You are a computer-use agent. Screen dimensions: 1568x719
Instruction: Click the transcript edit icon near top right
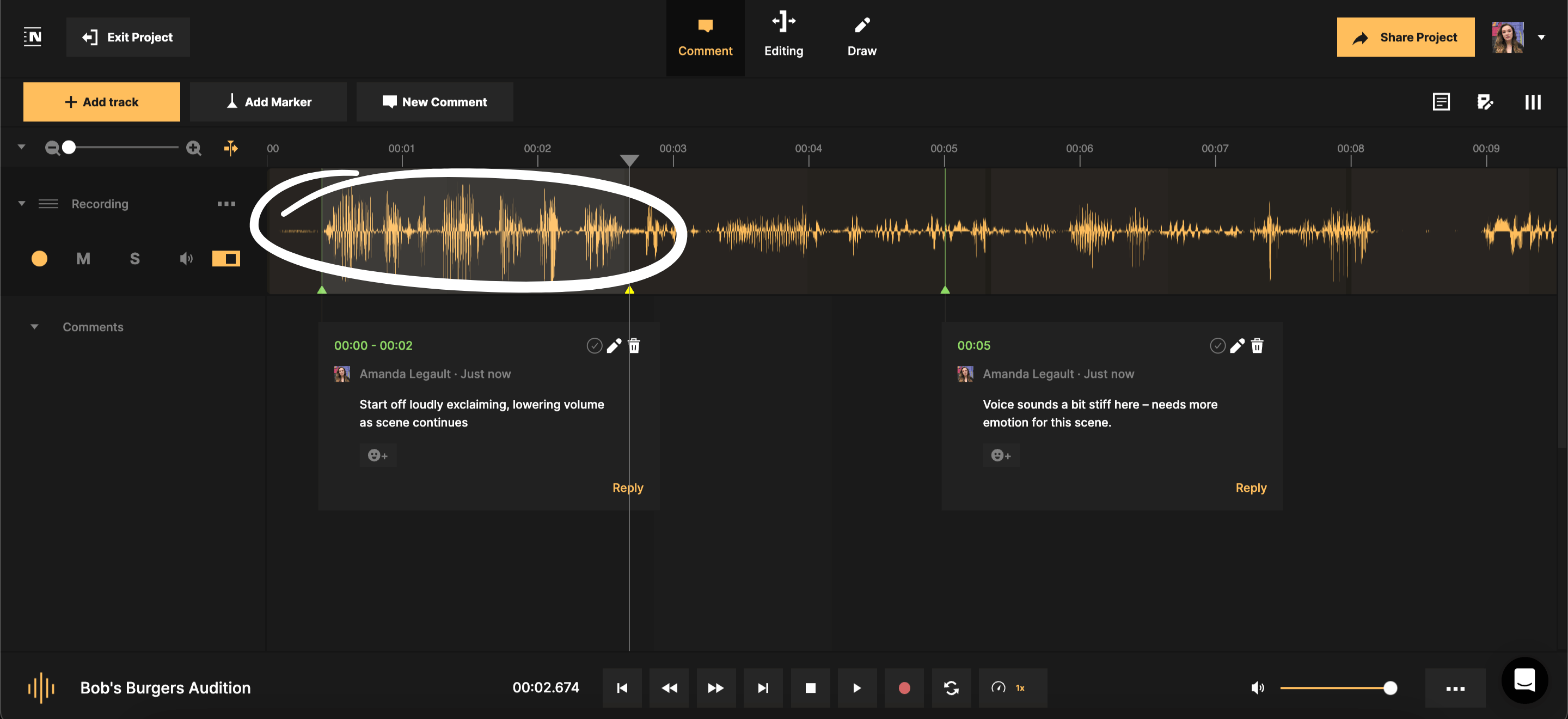(x=1486, y=102)
